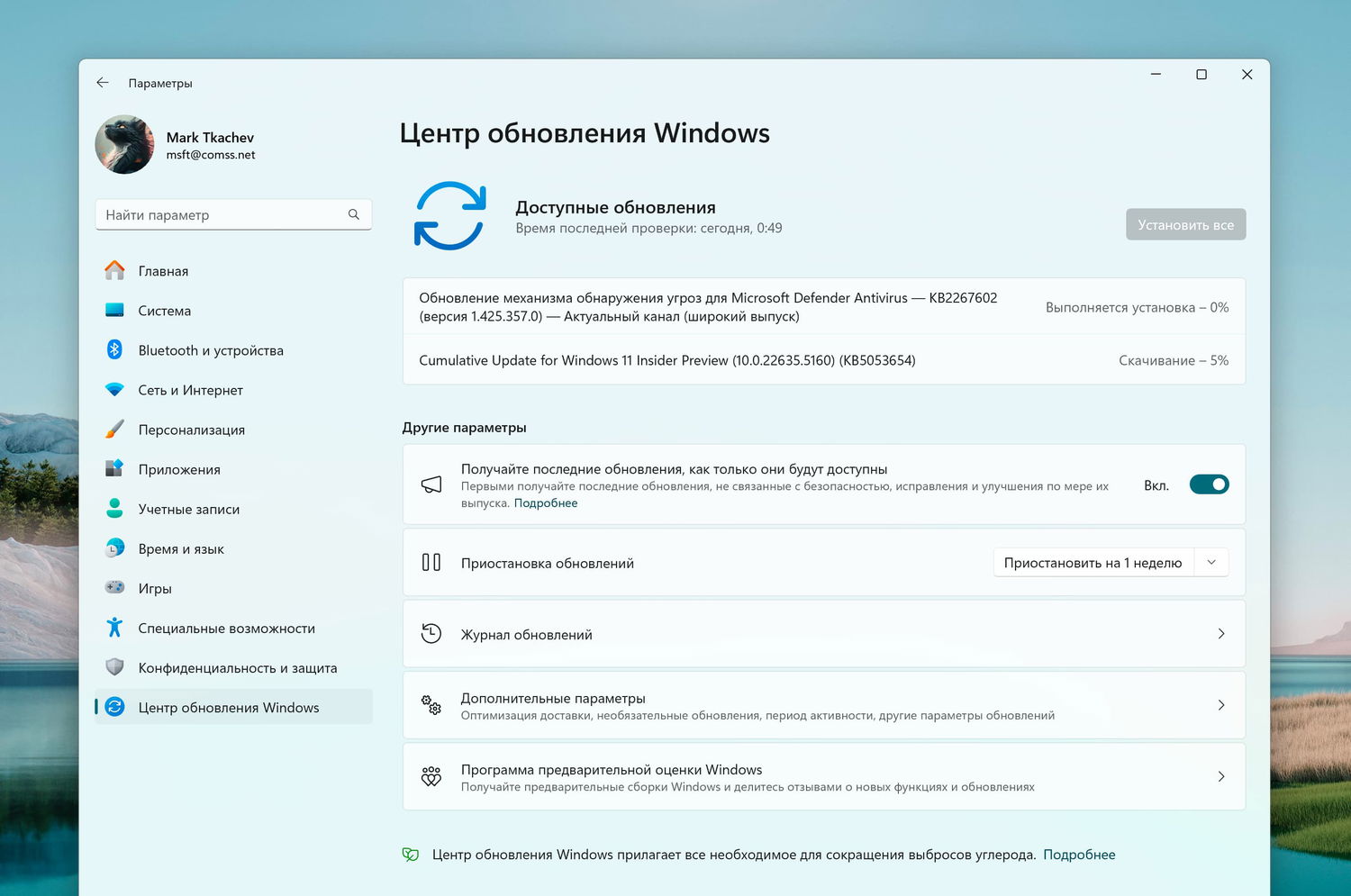
Task: Click the Персонализация paintbrush icon
Action: pos(114,429)
